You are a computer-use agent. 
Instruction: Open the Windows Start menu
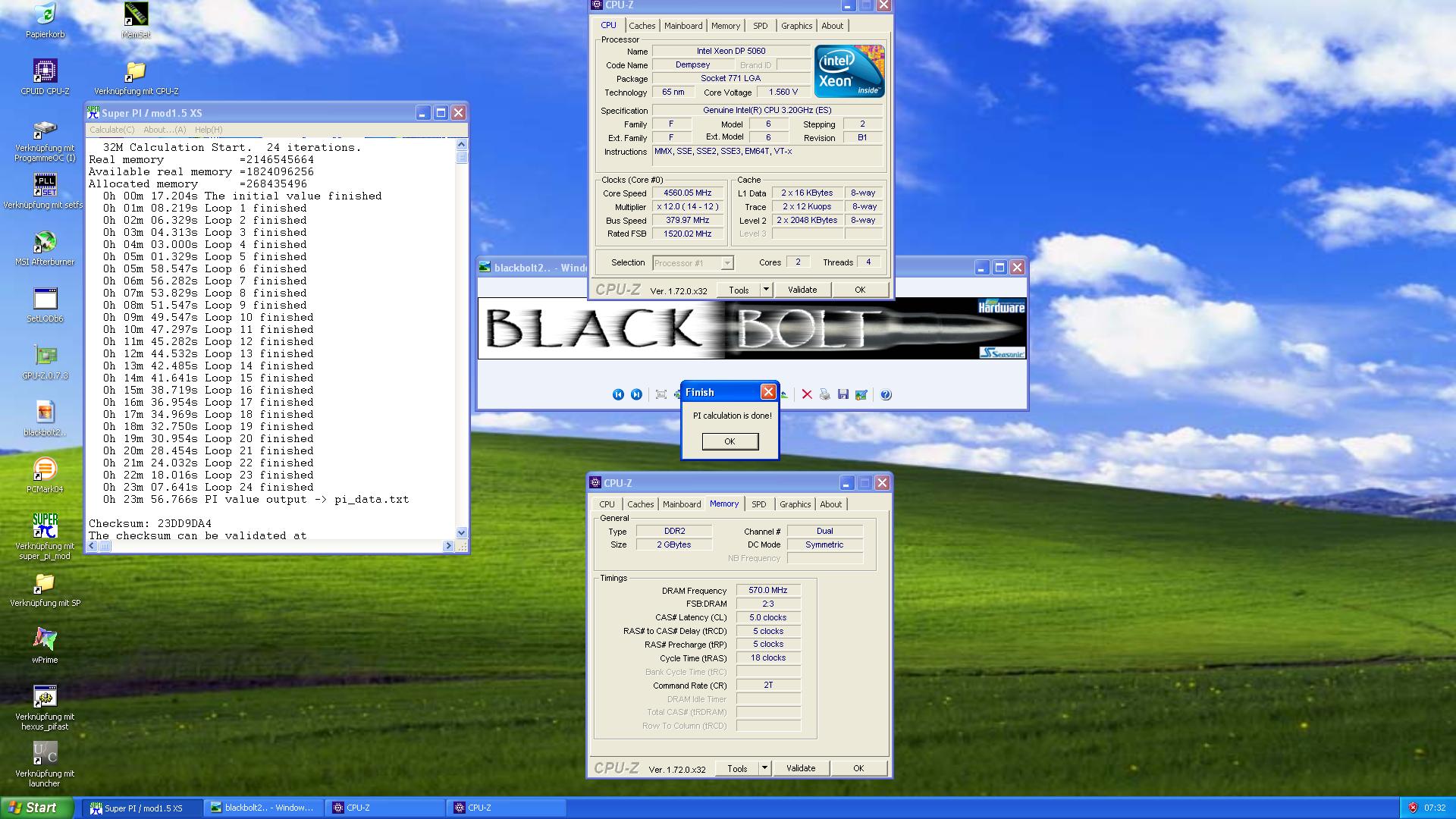36,808
